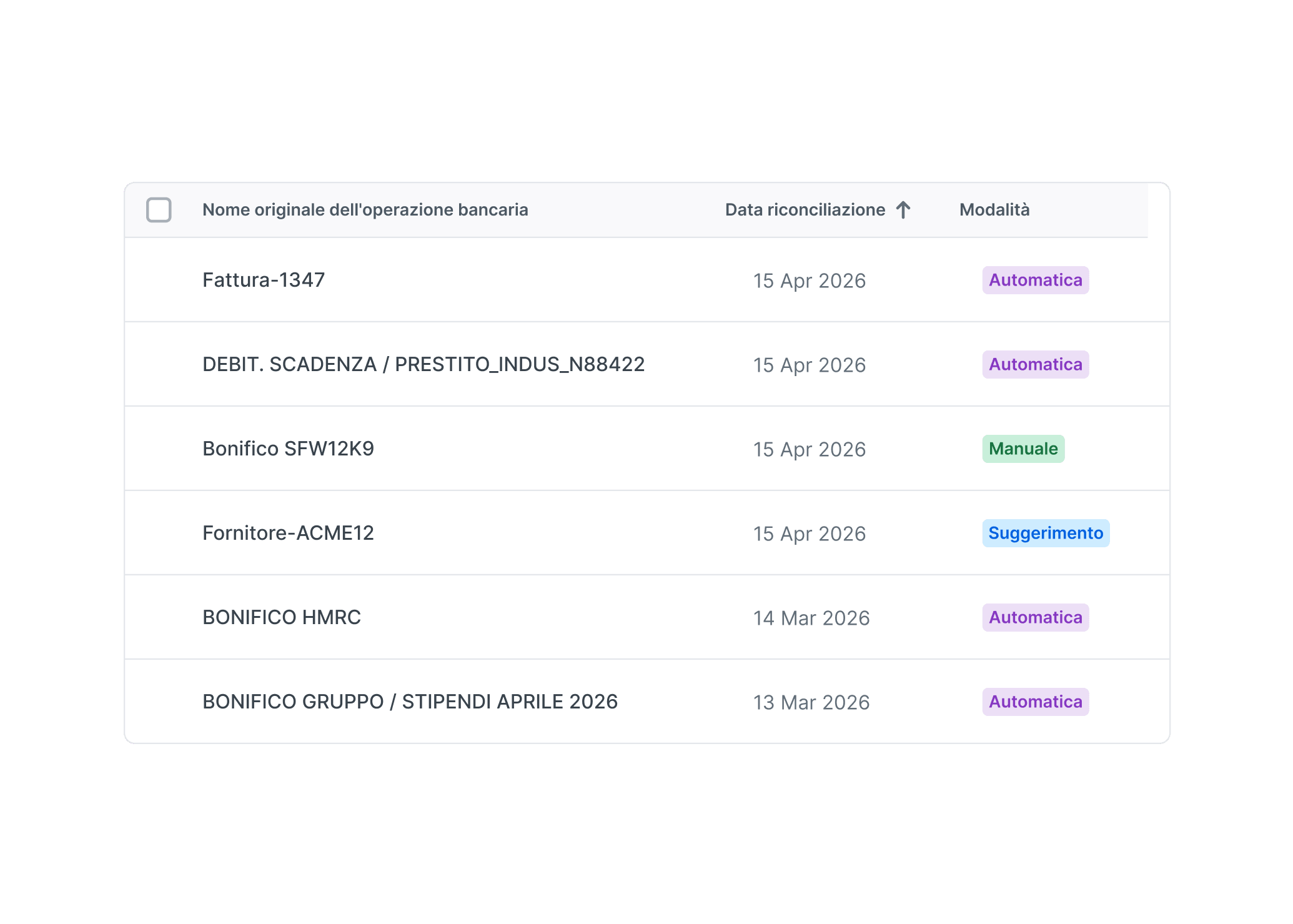Click Automatica badge on BONIFICO HMRC row
Image resolution: width=1293 pixels, height=924 pixels.
(x=1036, y=617)
